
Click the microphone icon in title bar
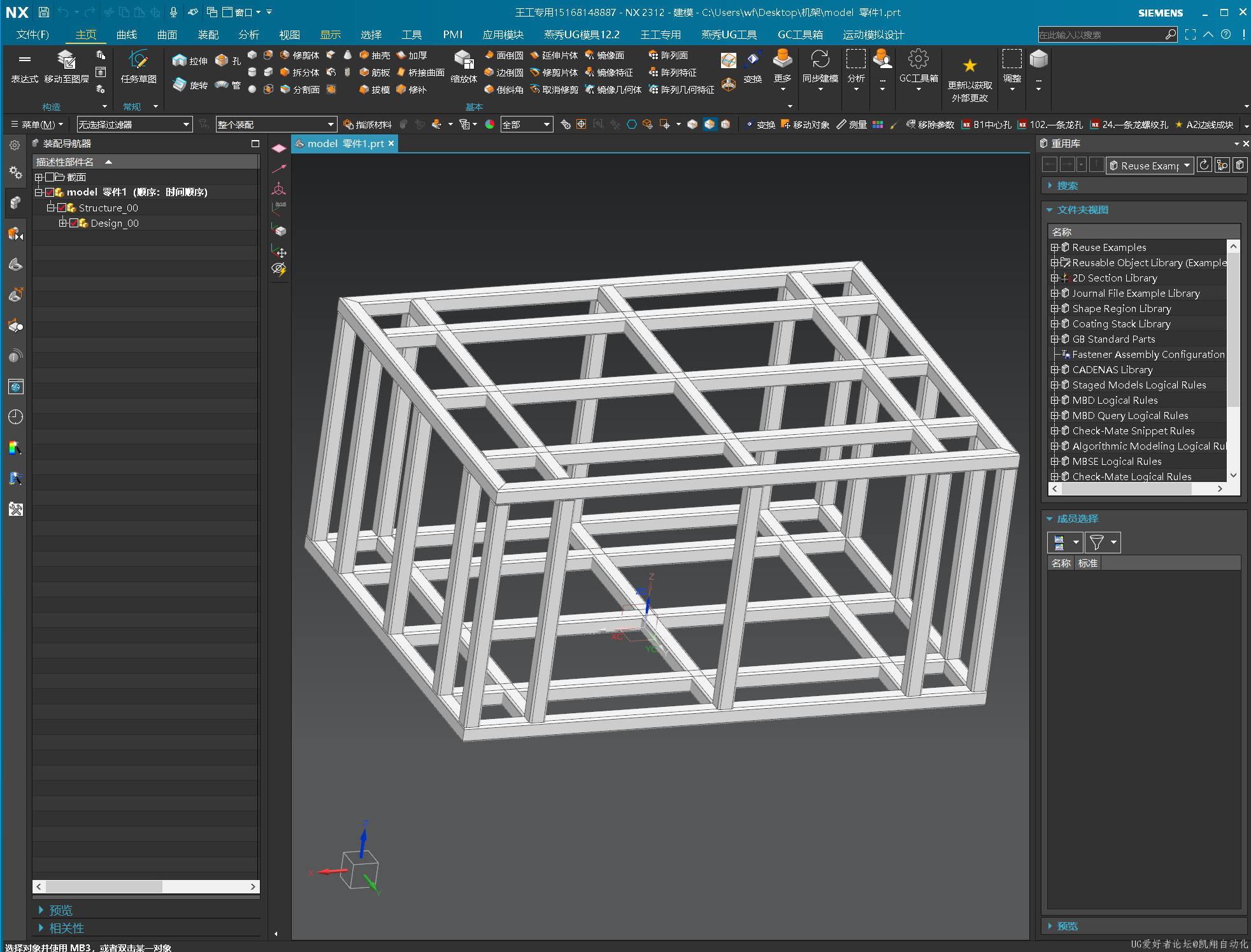point(173,12)
